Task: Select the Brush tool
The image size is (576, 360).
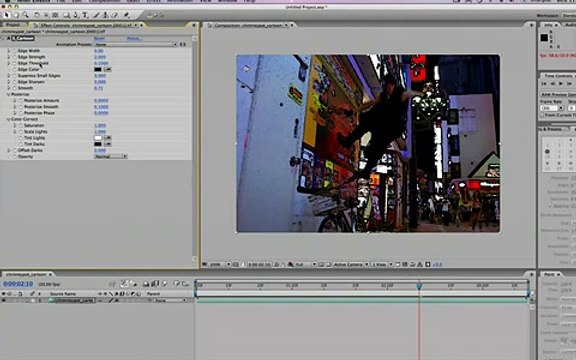Action: (x=97, y=15)
